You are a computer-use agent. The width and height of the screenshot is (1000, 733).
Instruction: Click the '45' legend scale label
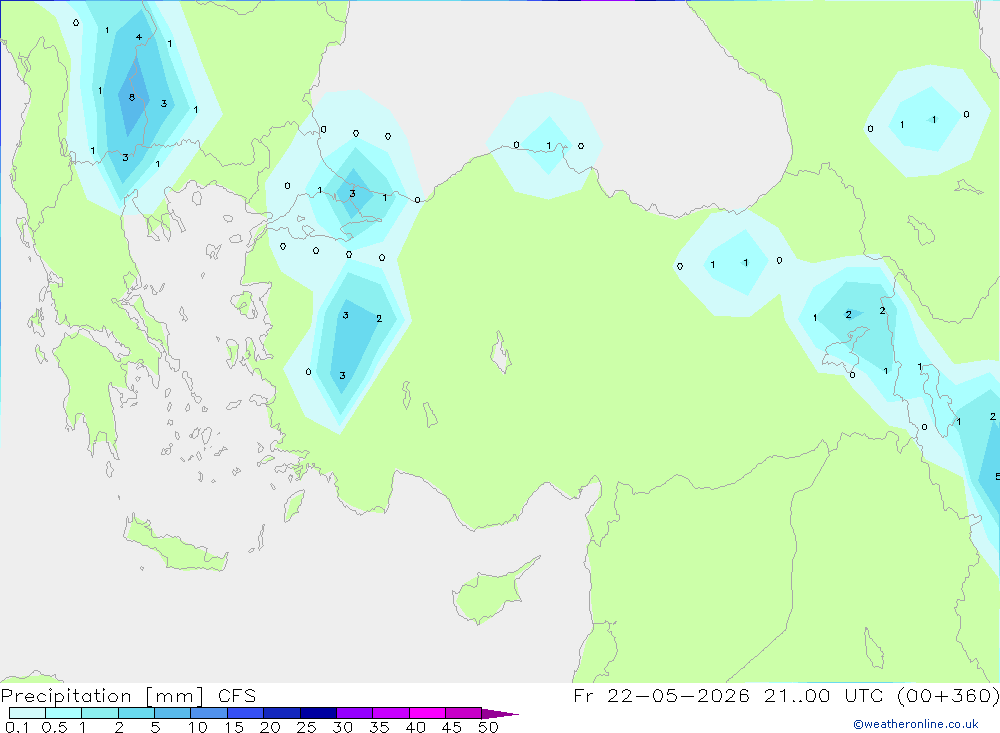pyautogui.click(x=452, y=727)
